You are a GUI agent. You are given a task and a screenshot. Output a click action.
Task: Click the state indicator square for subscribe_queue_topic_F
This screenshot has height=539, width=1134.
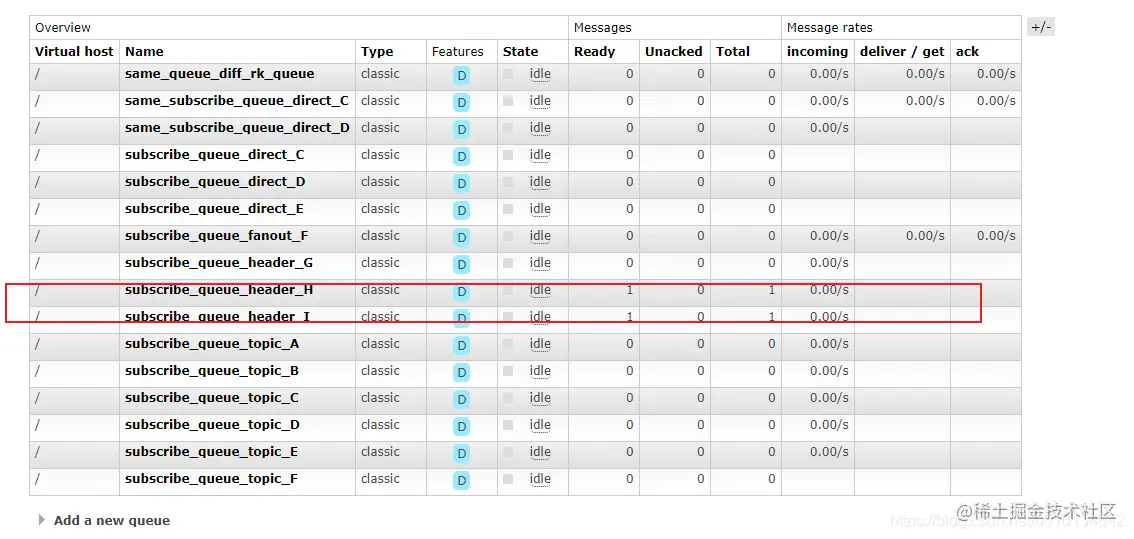pyautogui.click(x=508, y=478)
